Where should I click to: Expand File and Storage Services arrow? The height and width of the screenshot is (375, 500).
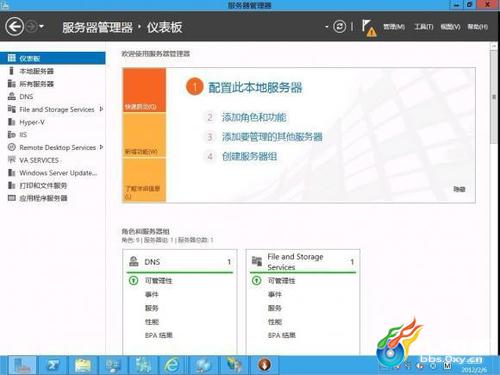pyautogui.click(x=101, y=109)
